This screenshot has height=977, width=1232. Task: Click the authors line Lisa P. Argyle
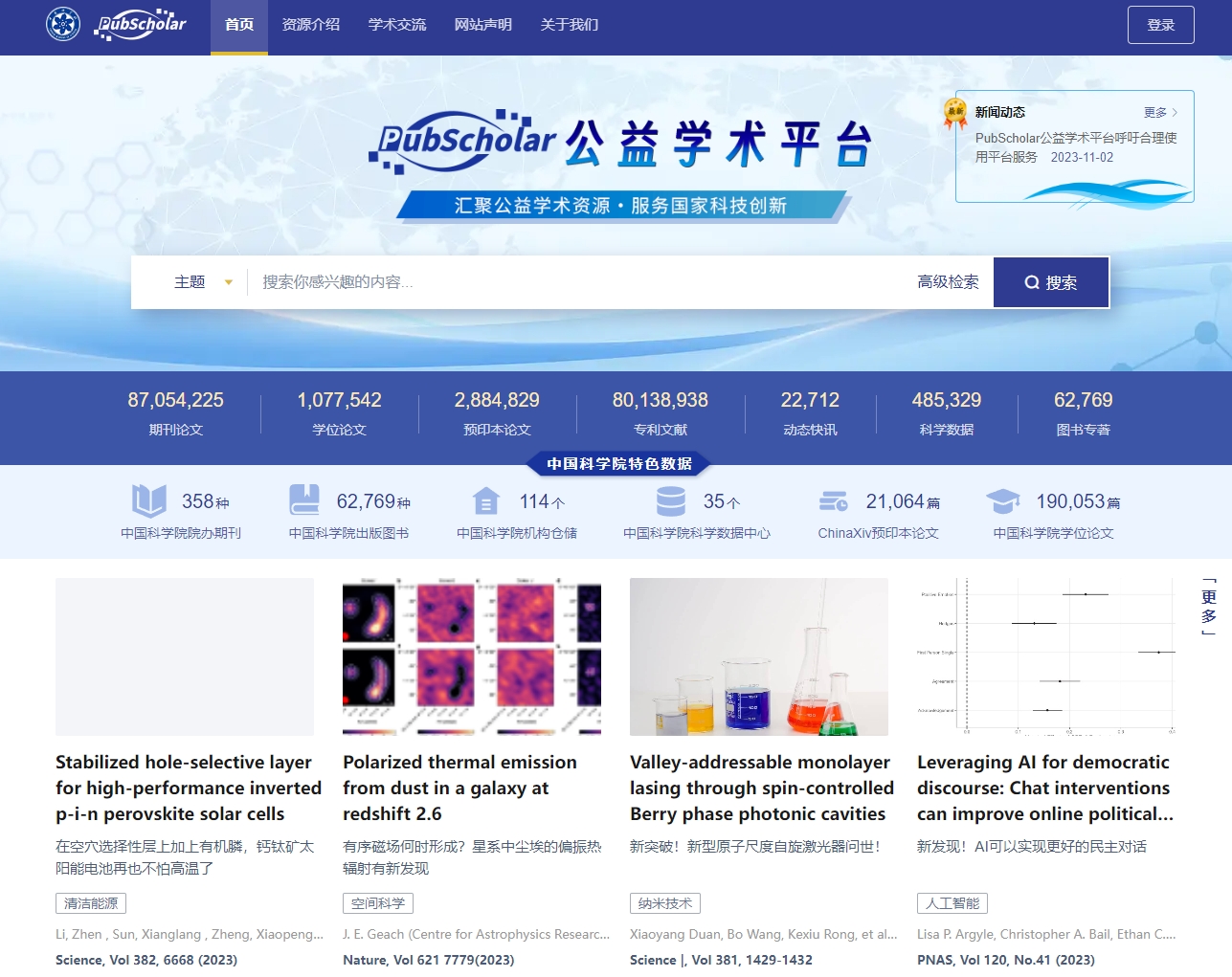tap(1046, 934)
